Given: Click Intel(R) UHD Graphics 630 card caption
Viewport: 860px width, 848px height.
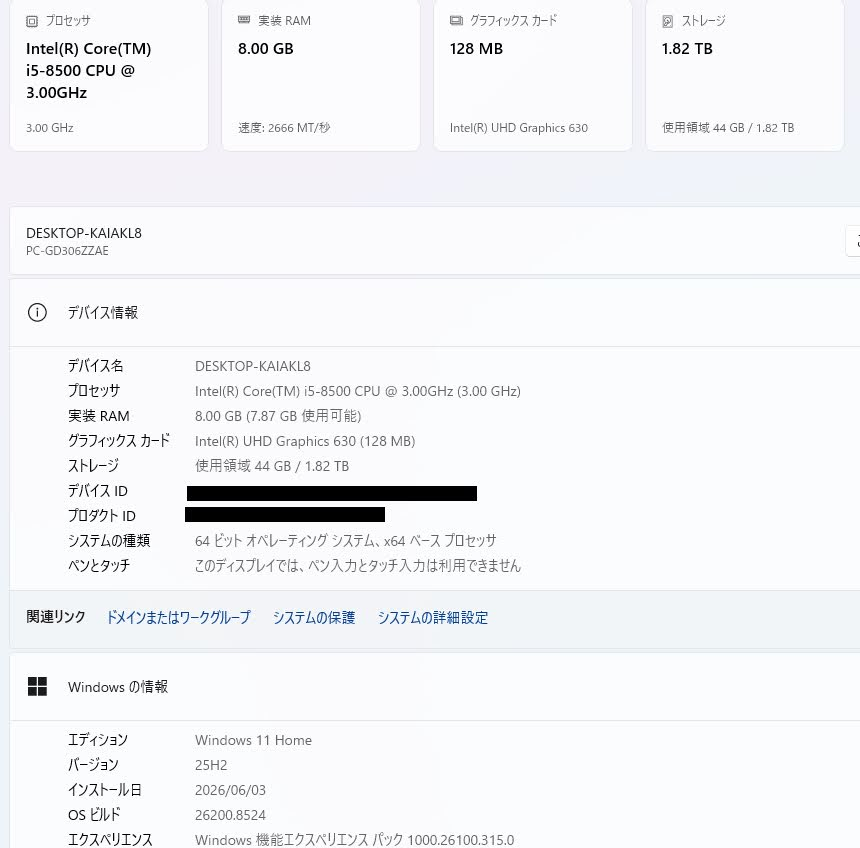Looking at the screenshot, I should (519, 128).
